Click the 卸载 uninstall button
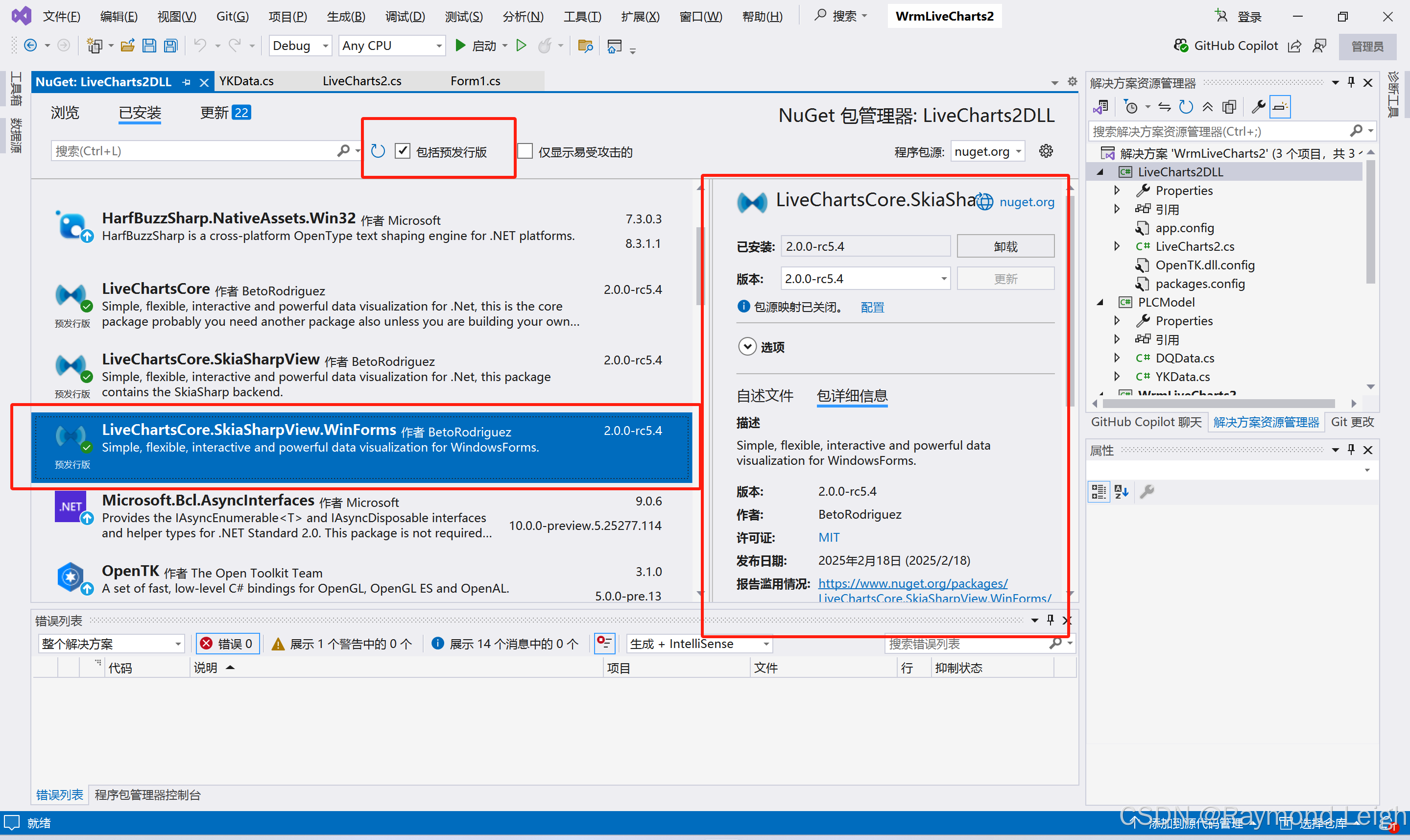 [1005, 246]
